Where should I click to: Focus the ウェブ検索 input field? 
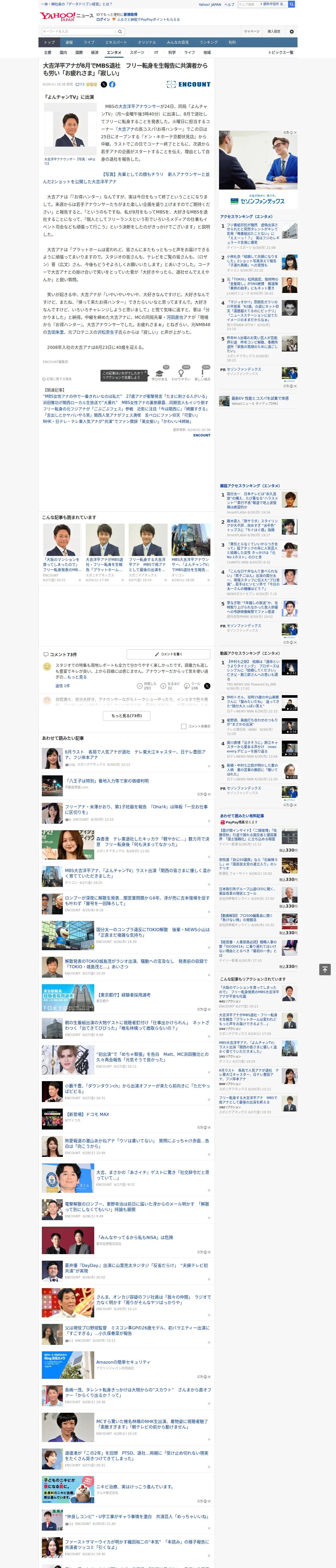point(248,4)
